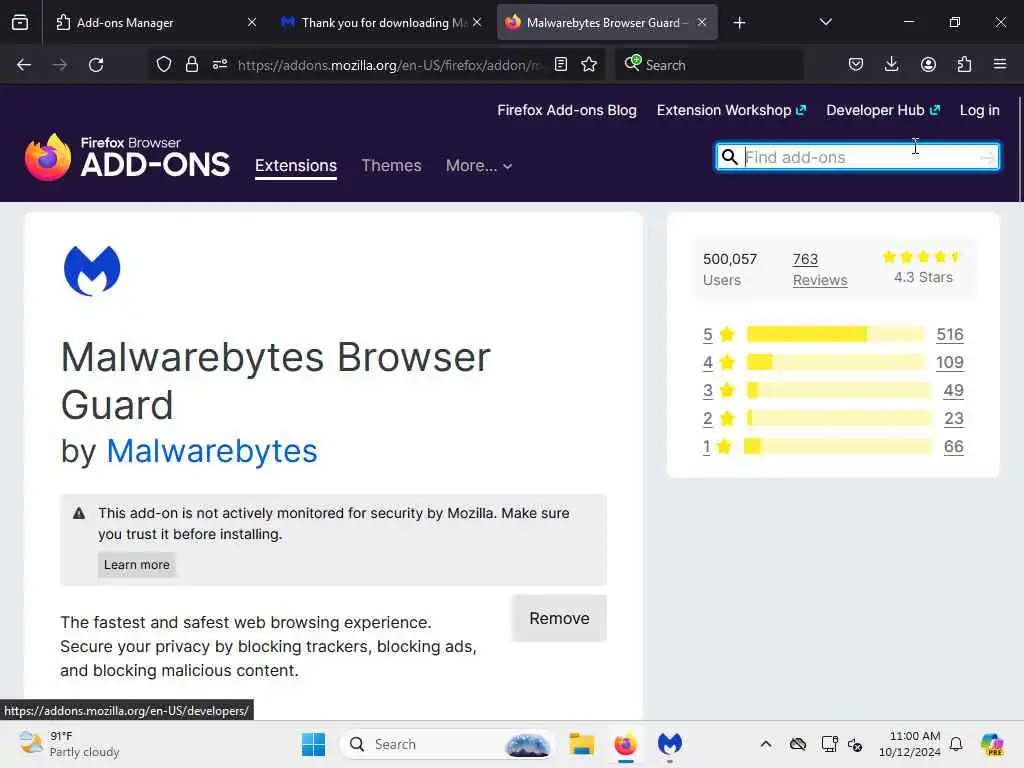This screenshot has width=1024, height=768.
Task: View site security padlock info
Action: pyautogui.click(x=191, y=65)
